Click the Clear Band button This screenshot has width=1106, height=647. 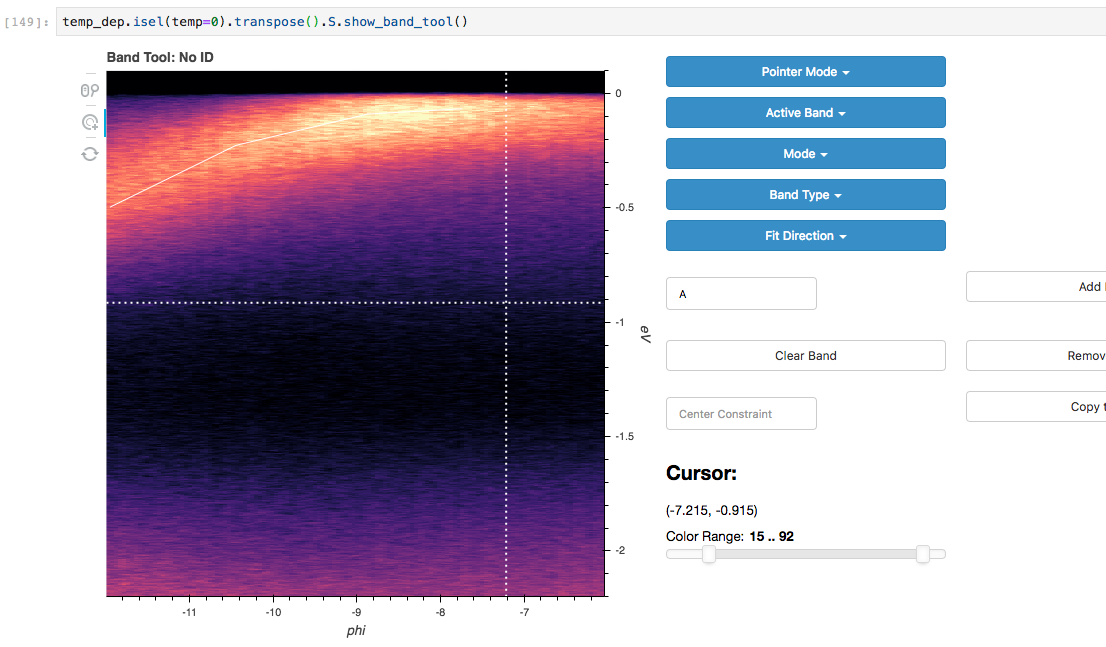point(806,356)
